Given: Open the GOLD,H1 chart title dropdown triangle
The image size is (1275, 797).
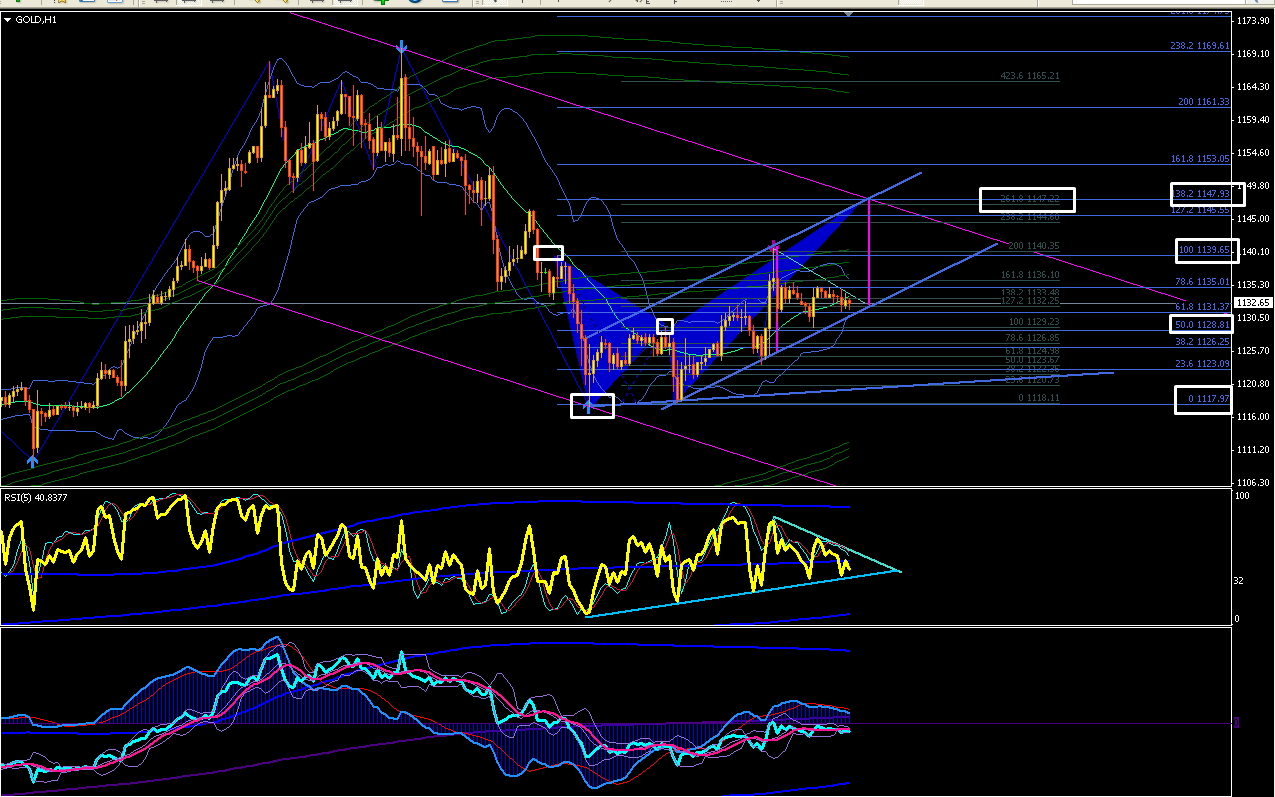Looking at the screenshot, I should 8,22.
